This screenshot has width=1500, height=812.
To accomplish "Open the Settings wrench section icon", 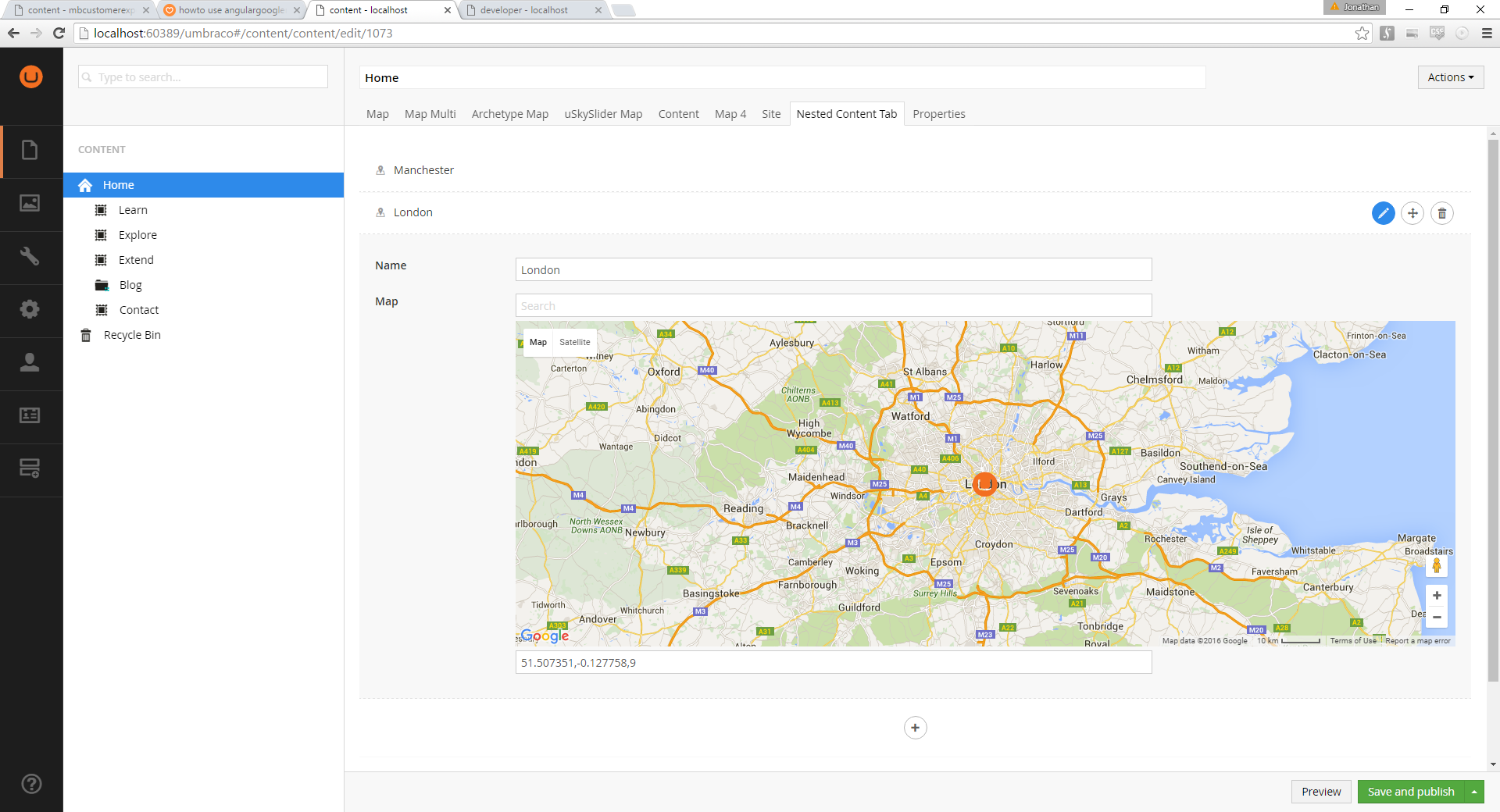I will click(30, 256).
